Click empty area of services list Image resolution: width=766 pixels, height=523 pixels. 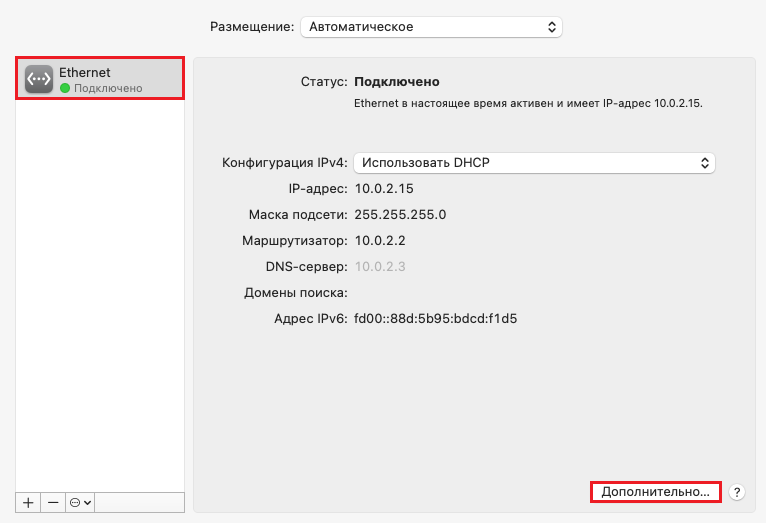(x=100, y=293)
